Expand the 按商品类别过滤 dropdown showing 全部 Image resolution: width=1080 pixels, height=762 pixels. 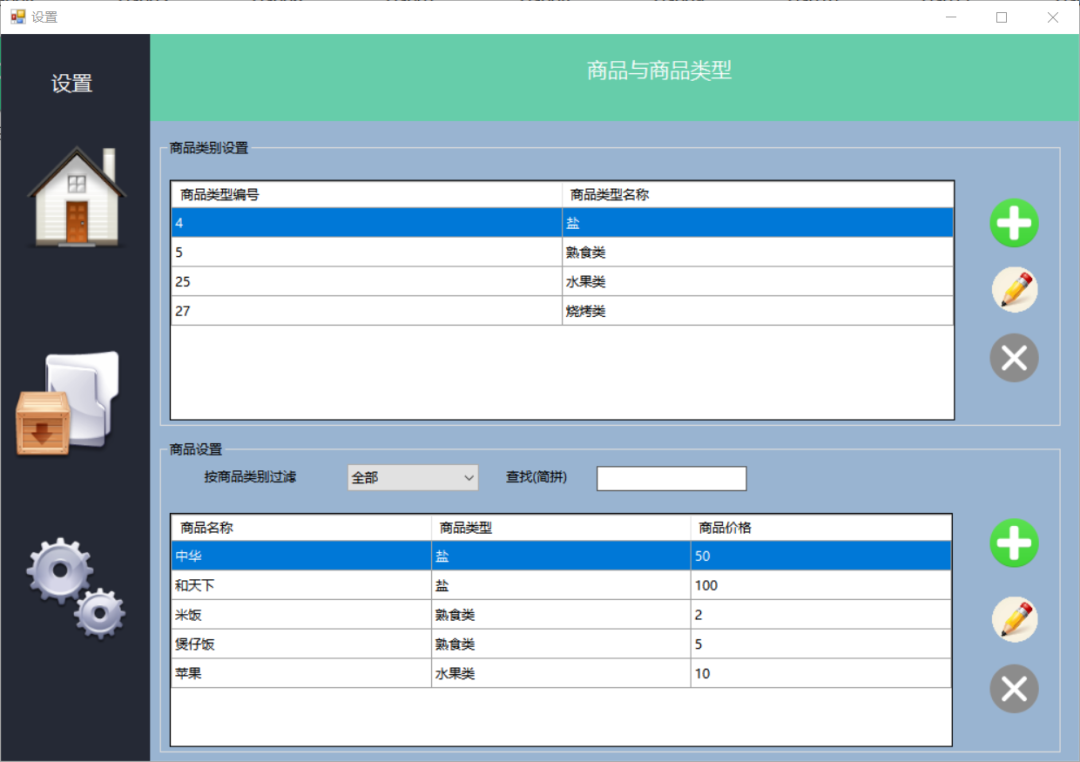413,478
